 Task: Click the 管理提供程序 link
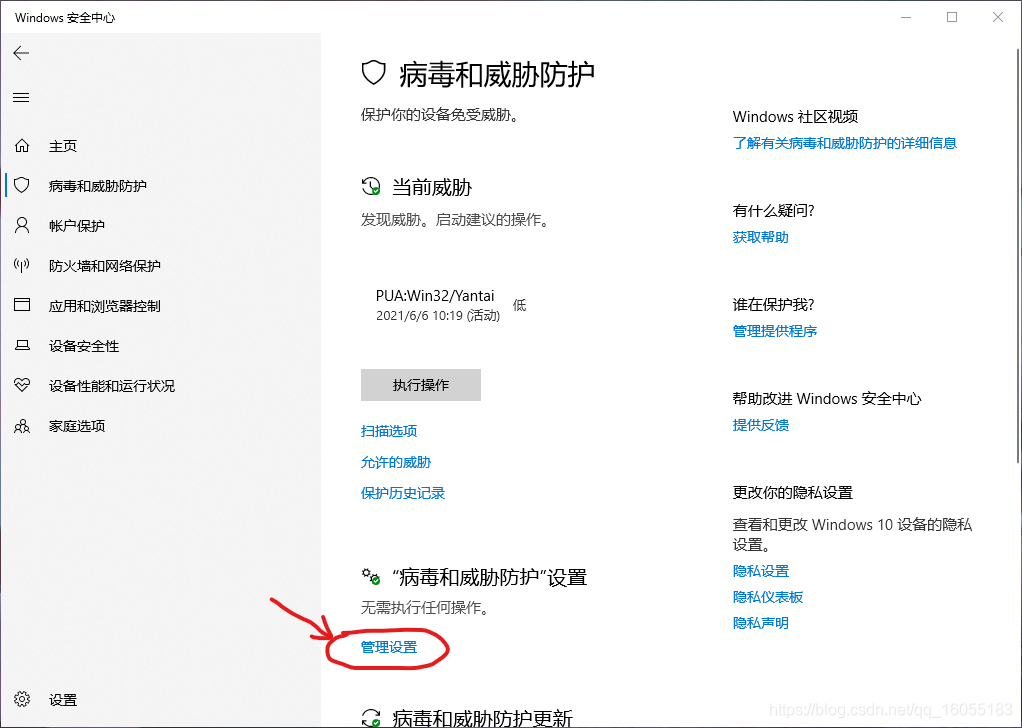pyautogui.click(x=775, y=330)
